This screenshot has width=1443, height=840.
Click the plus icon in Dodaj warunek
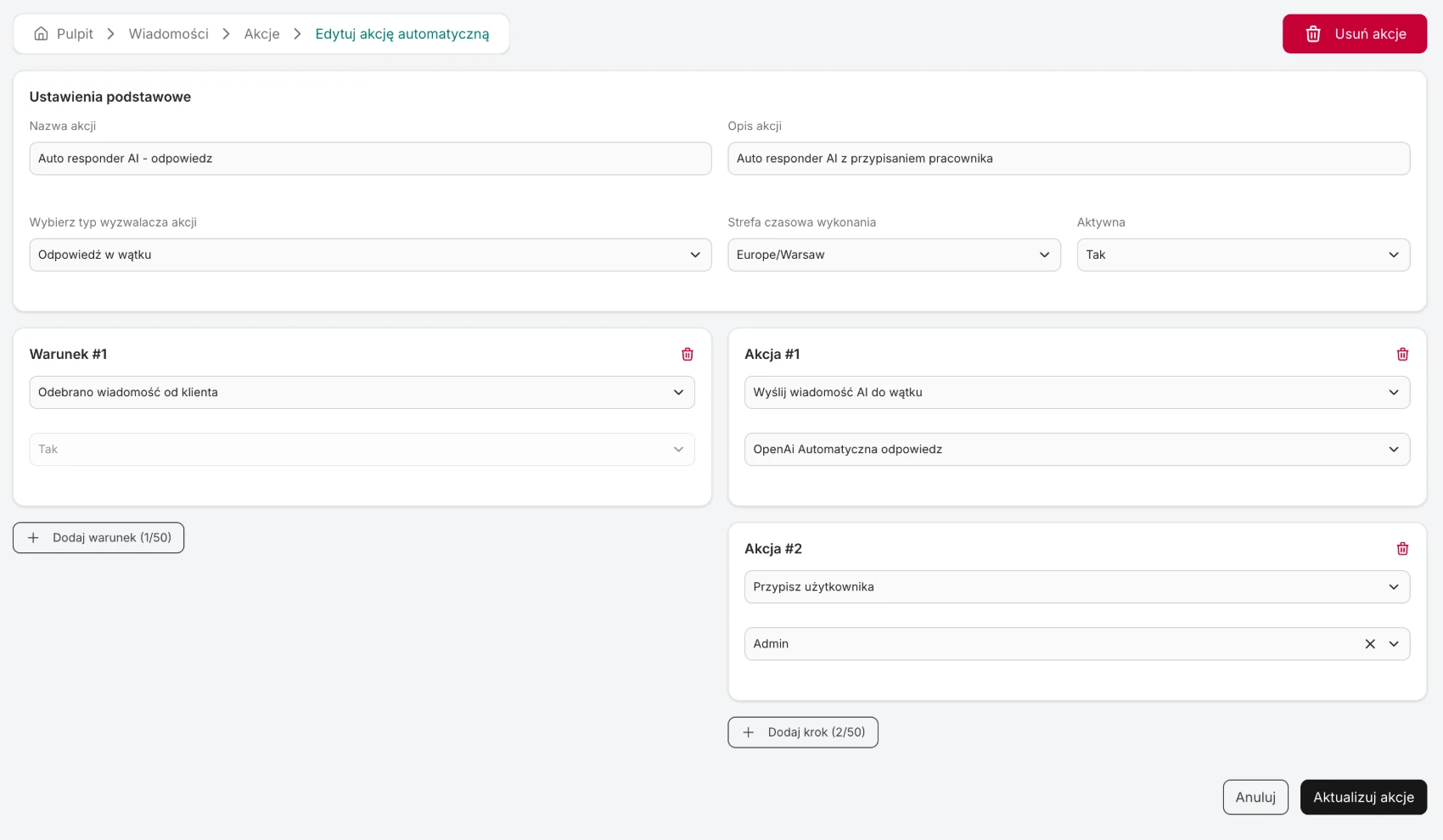point(33,538)
